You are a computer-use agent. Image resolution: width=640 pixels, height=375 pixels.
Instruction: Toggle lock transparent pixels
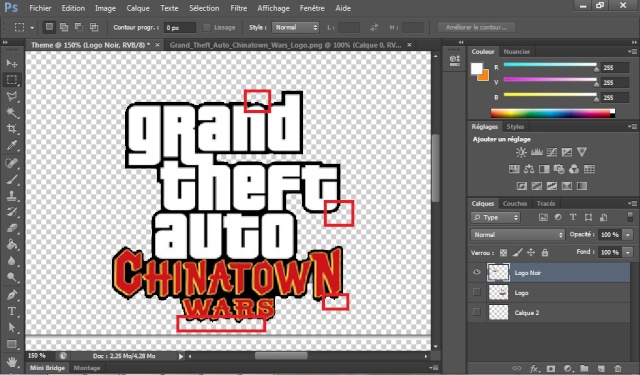click(x=503, y=253)
